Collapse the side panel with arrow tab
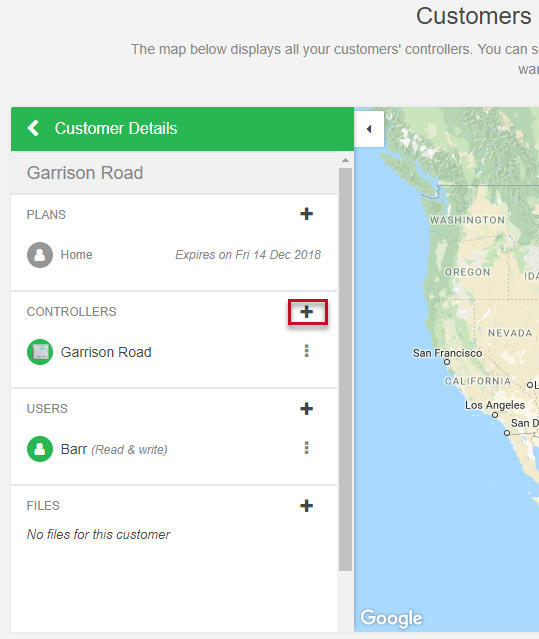539x639 pixels. (369, 129)
